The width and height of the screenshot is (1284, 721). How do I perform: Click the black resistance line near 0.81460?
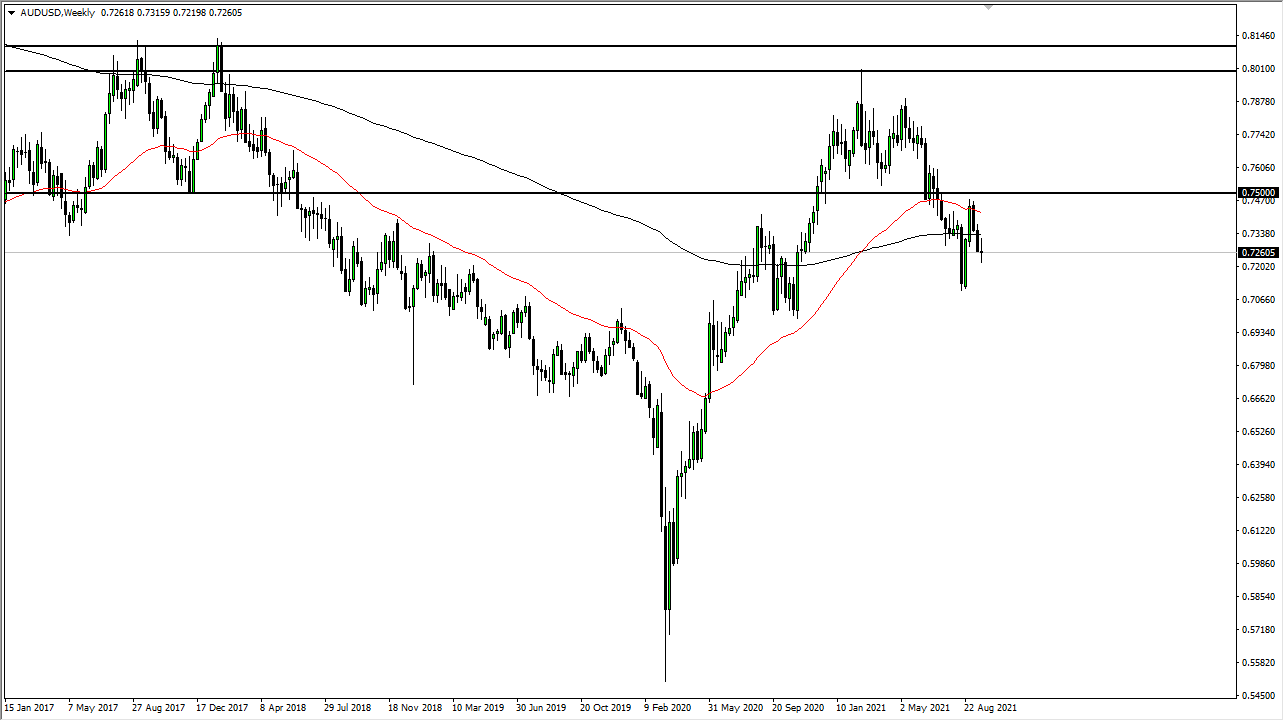pyautogui.click(x=600, y=45)
